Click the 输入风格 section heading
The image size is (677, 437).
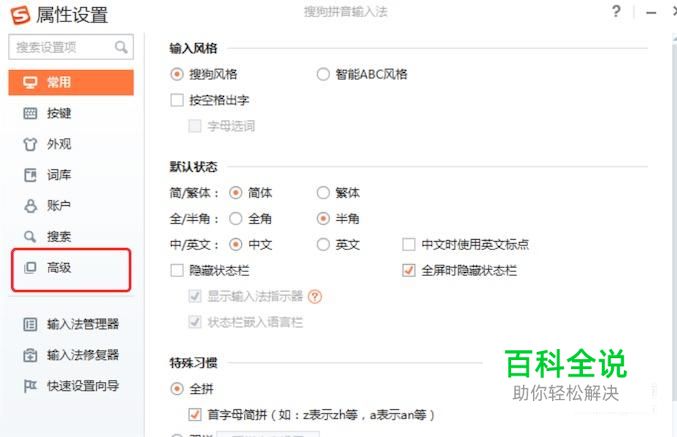tap(193, 48)
